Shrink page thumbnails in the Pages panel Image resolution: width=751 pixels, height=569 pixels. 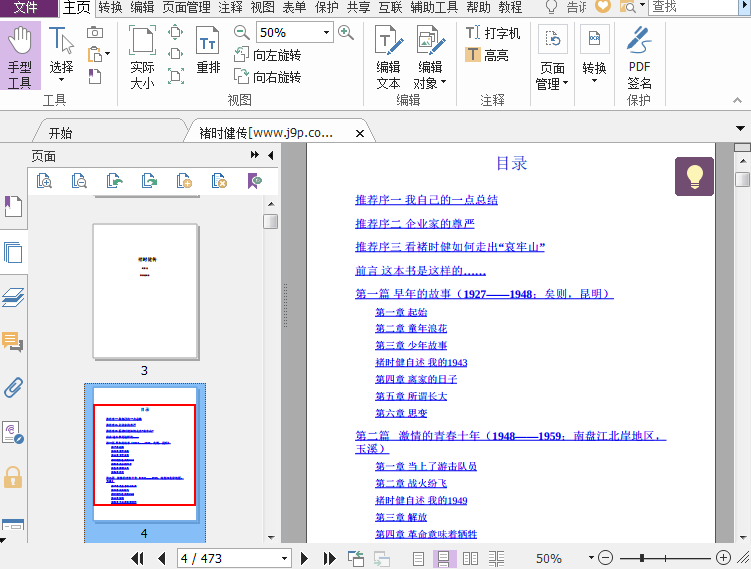point(79,181)
